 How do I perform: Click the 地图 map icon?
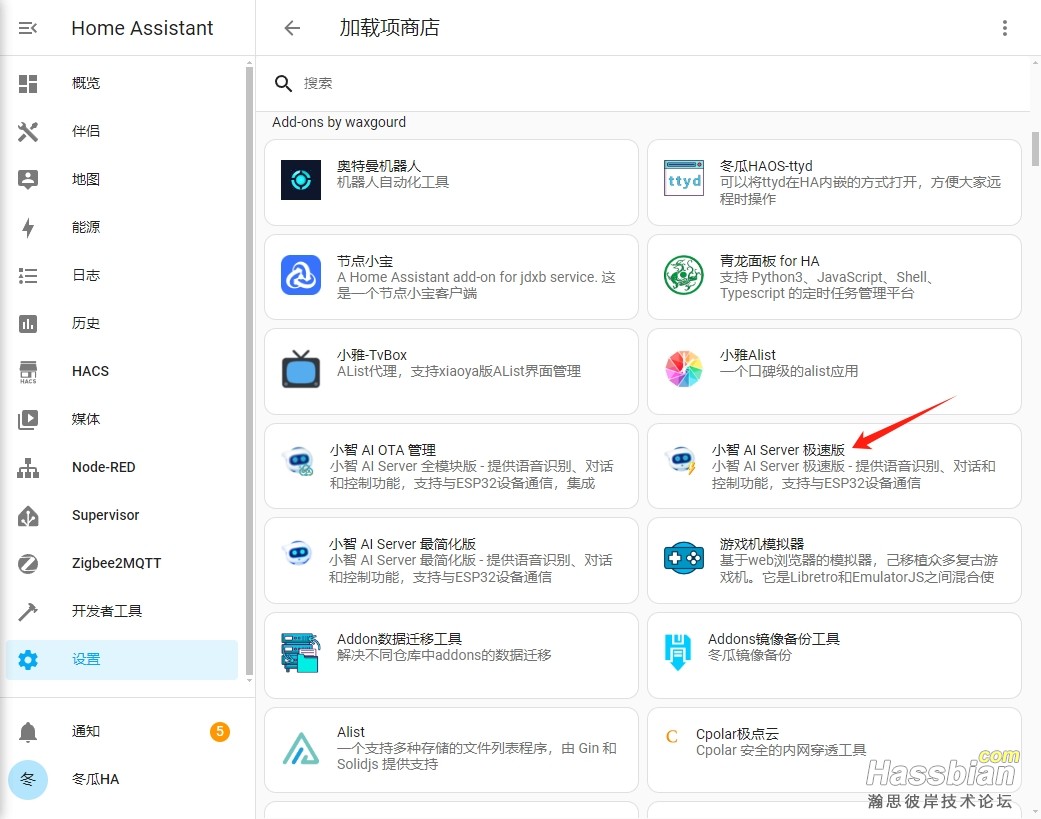click(x=28, y=179)
